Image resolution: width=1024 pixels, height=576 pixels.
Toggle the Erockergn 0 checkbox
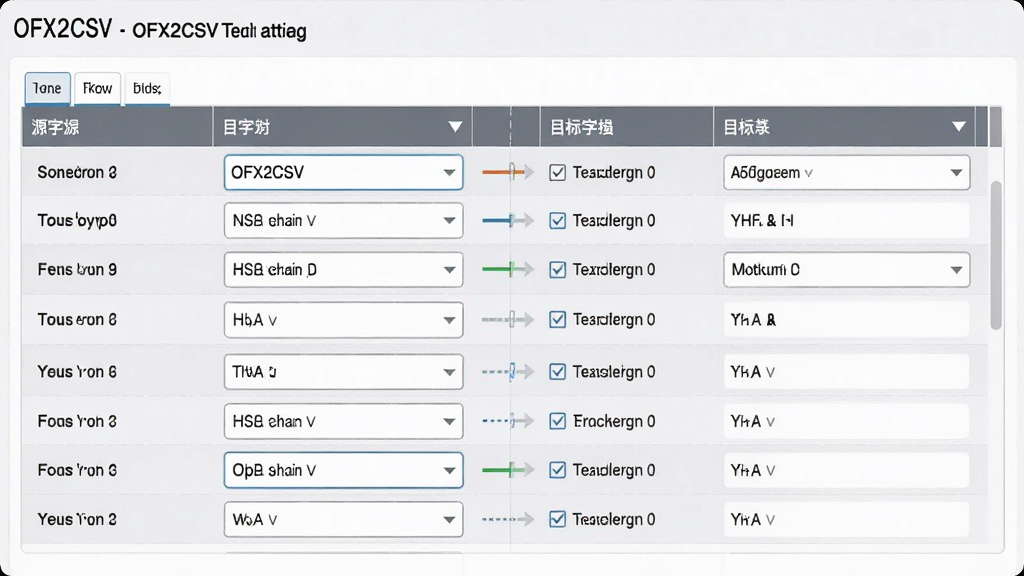tap(557, 421)
